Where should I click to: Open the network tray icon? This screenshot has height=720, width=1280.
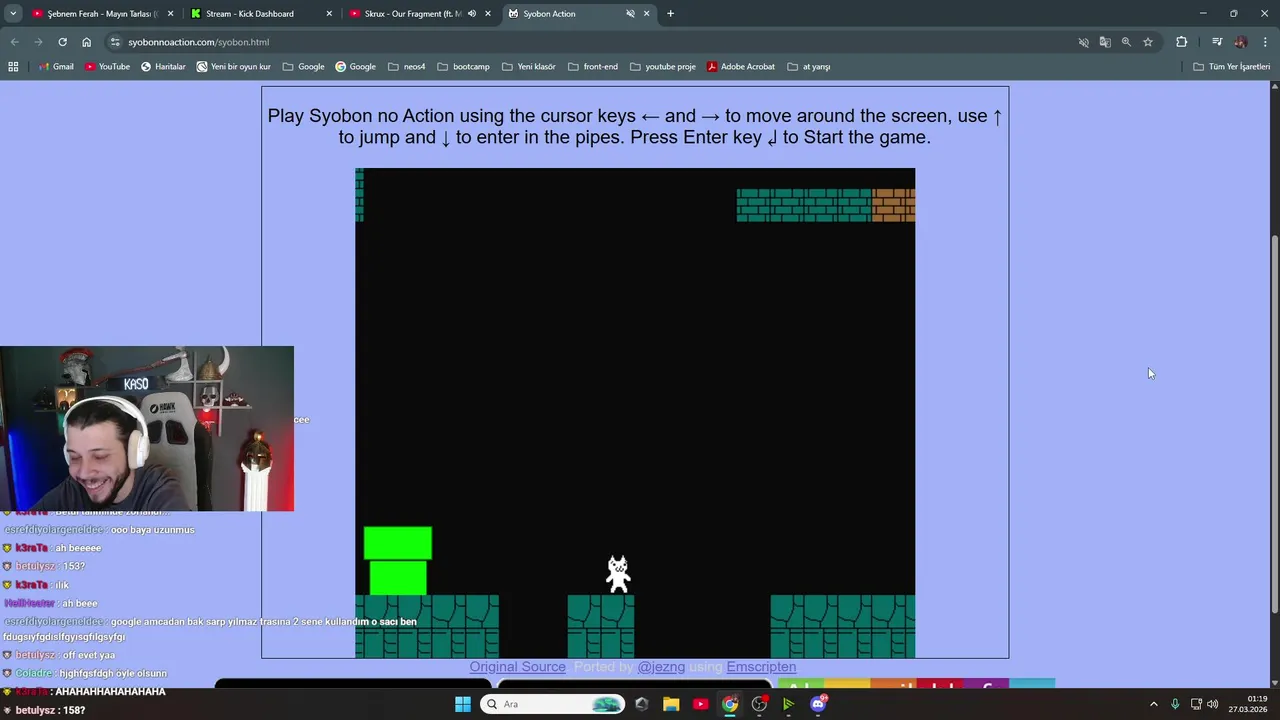click(1196, 704)
